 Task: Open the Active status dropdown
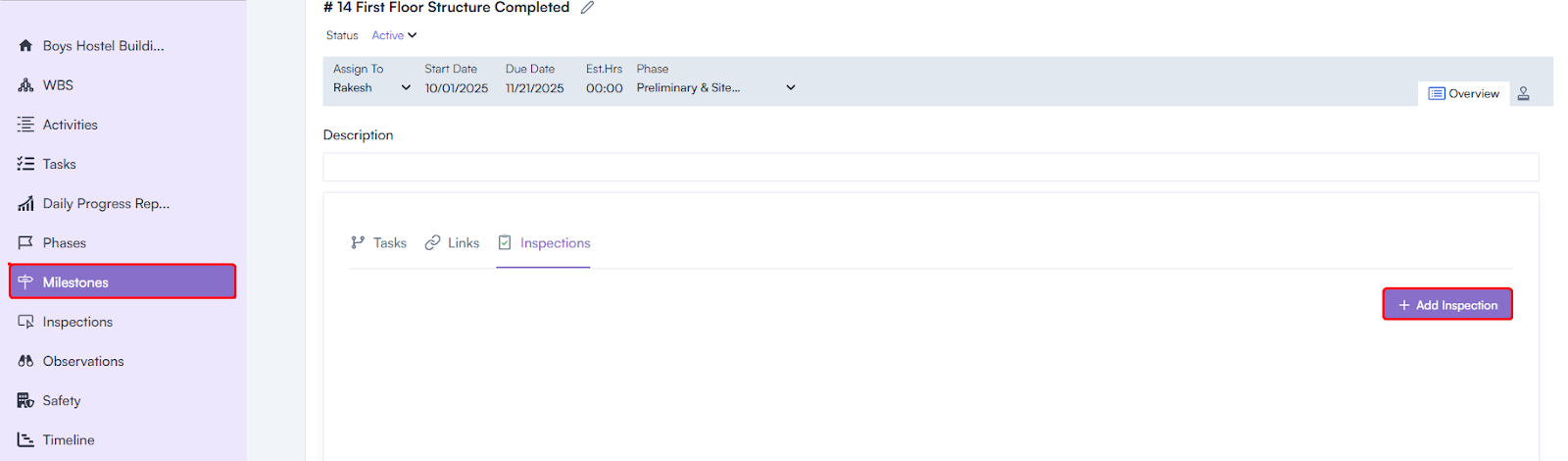click(x=394, y=35)
